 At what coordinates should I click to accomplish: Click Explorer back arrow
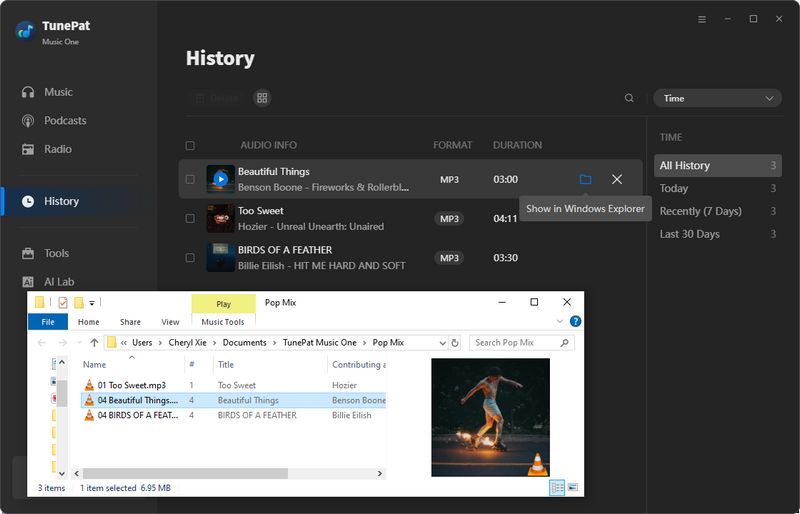click(x=42, y=342)
